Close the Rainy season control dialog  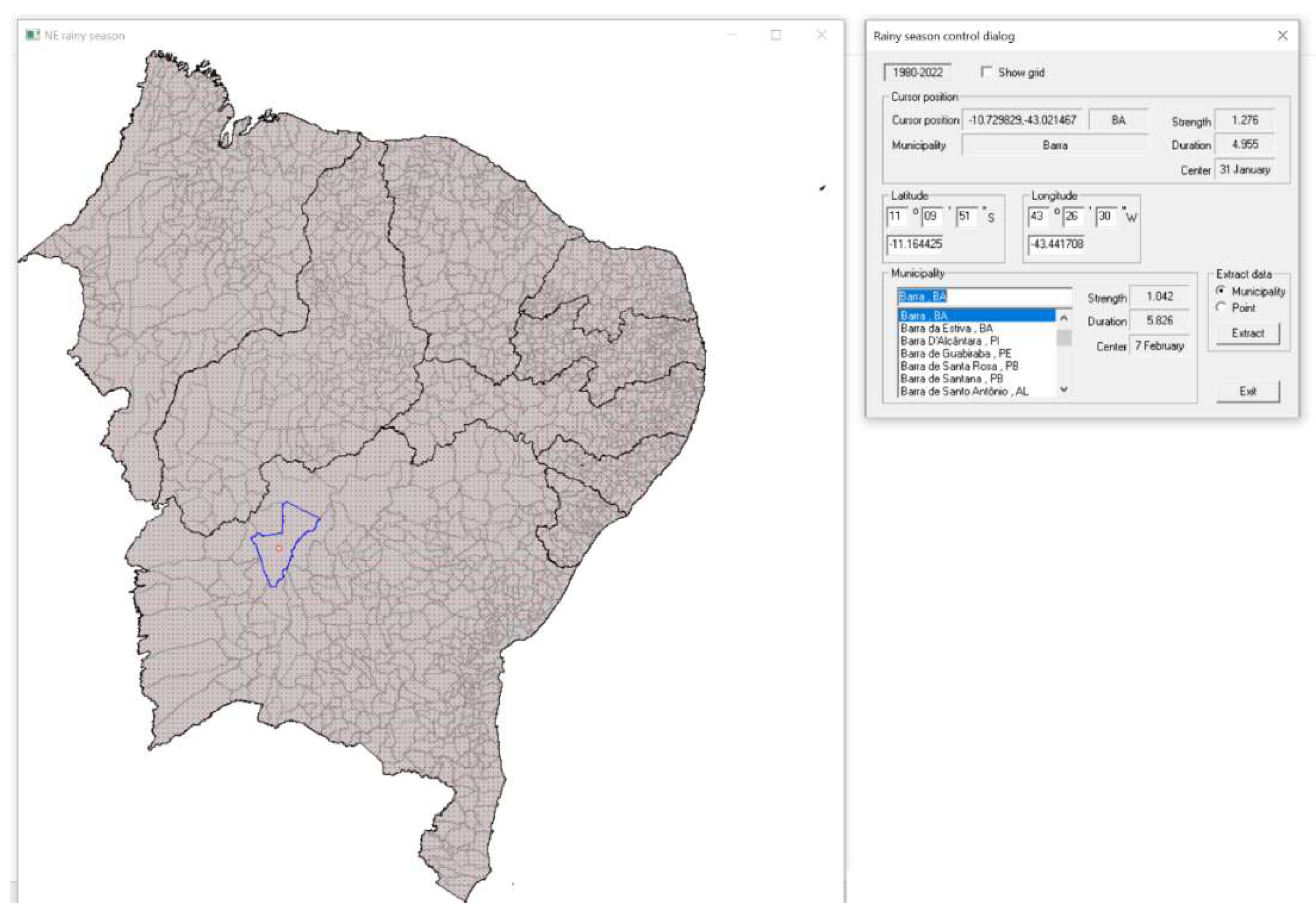click(1282, 35)
